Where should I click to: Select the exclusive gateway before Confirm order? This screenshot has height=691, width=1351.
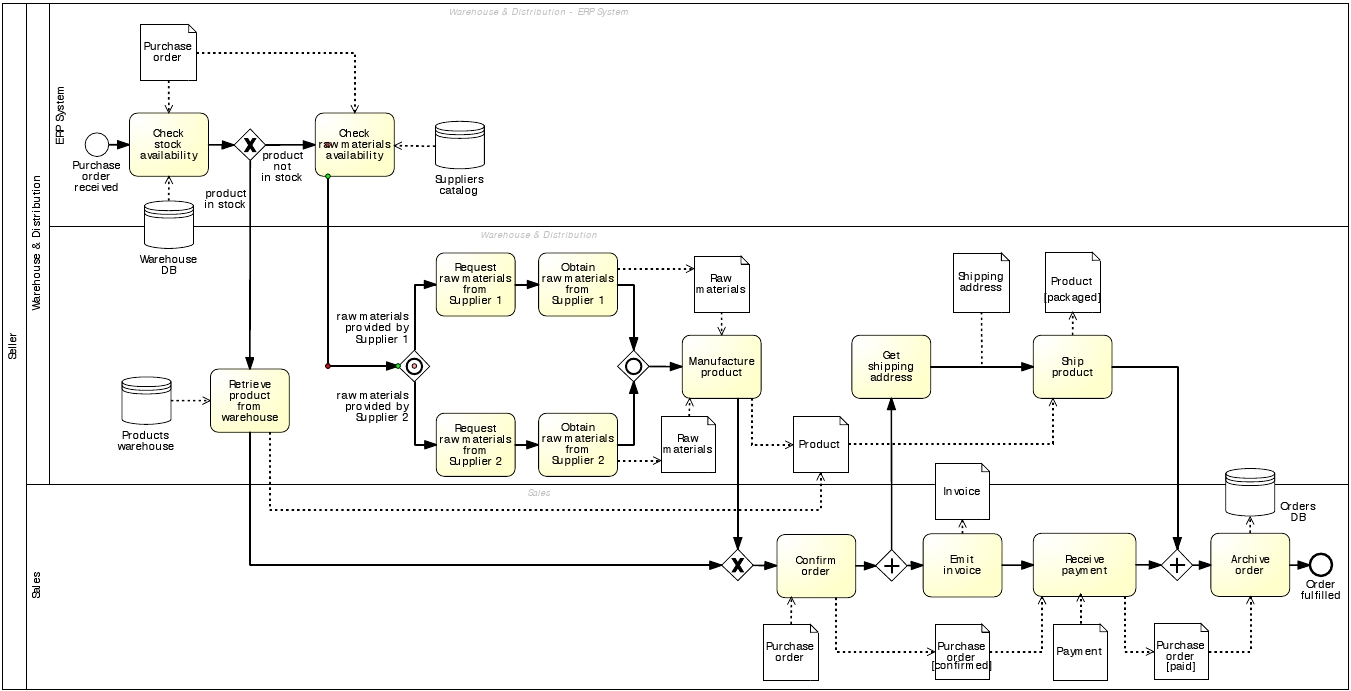tap(738, 565)
